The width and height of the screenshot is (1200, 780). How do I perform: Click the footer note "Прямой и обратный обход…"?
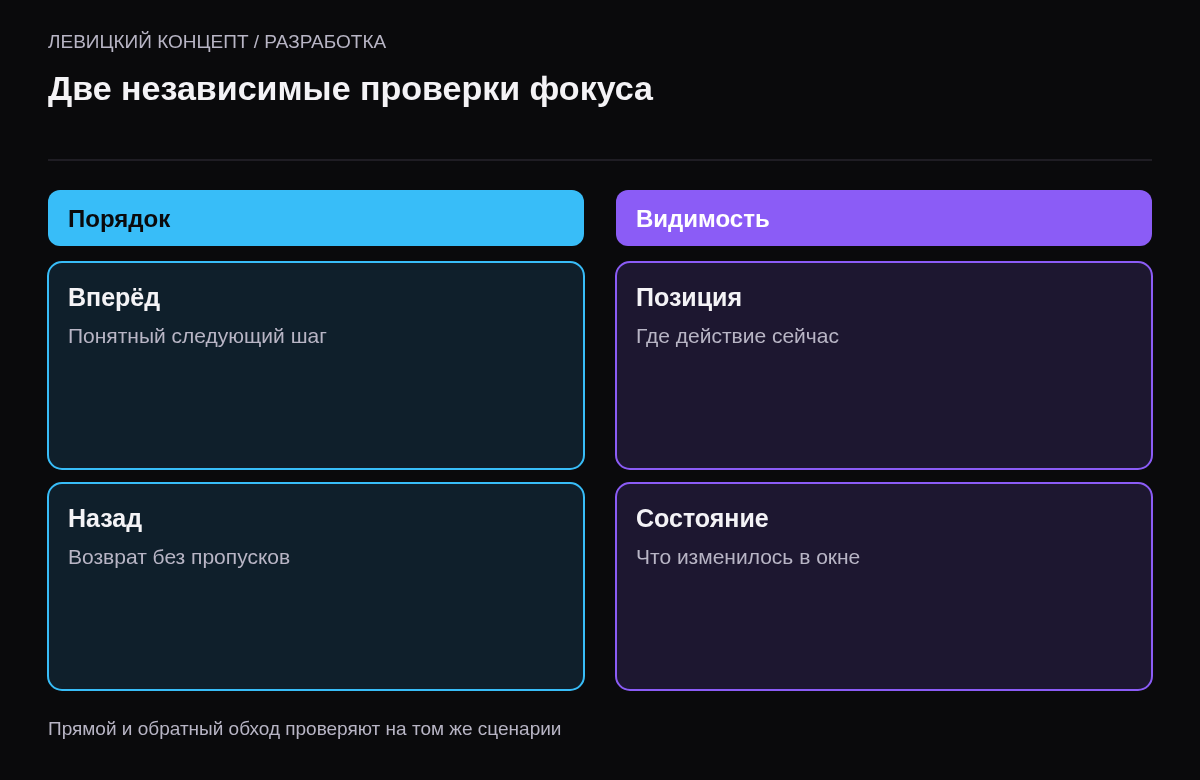[305, 729]
